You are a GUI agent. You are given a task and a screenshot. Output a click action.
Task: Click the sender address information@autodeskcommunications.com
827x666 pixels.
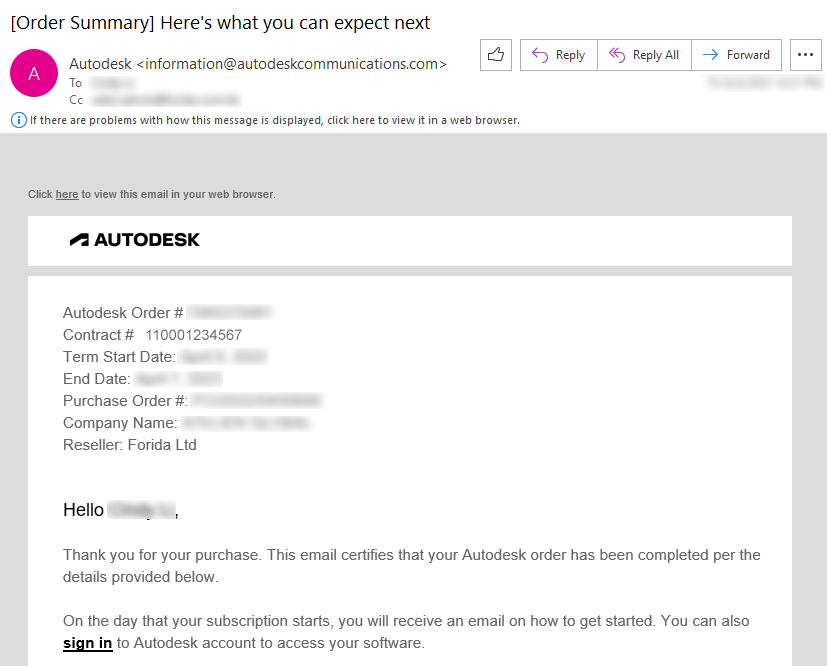coord(292,64)
